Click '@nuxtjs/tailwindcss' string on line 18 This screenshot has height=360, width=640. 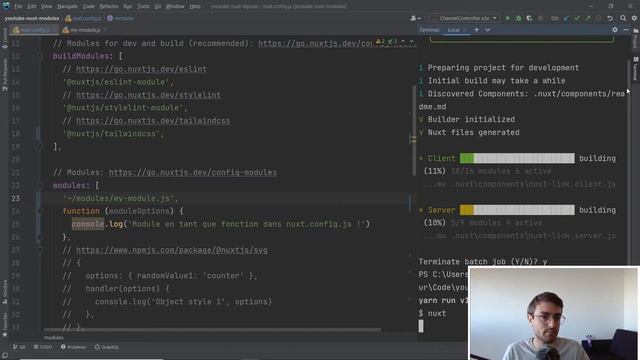click(111, 134)
